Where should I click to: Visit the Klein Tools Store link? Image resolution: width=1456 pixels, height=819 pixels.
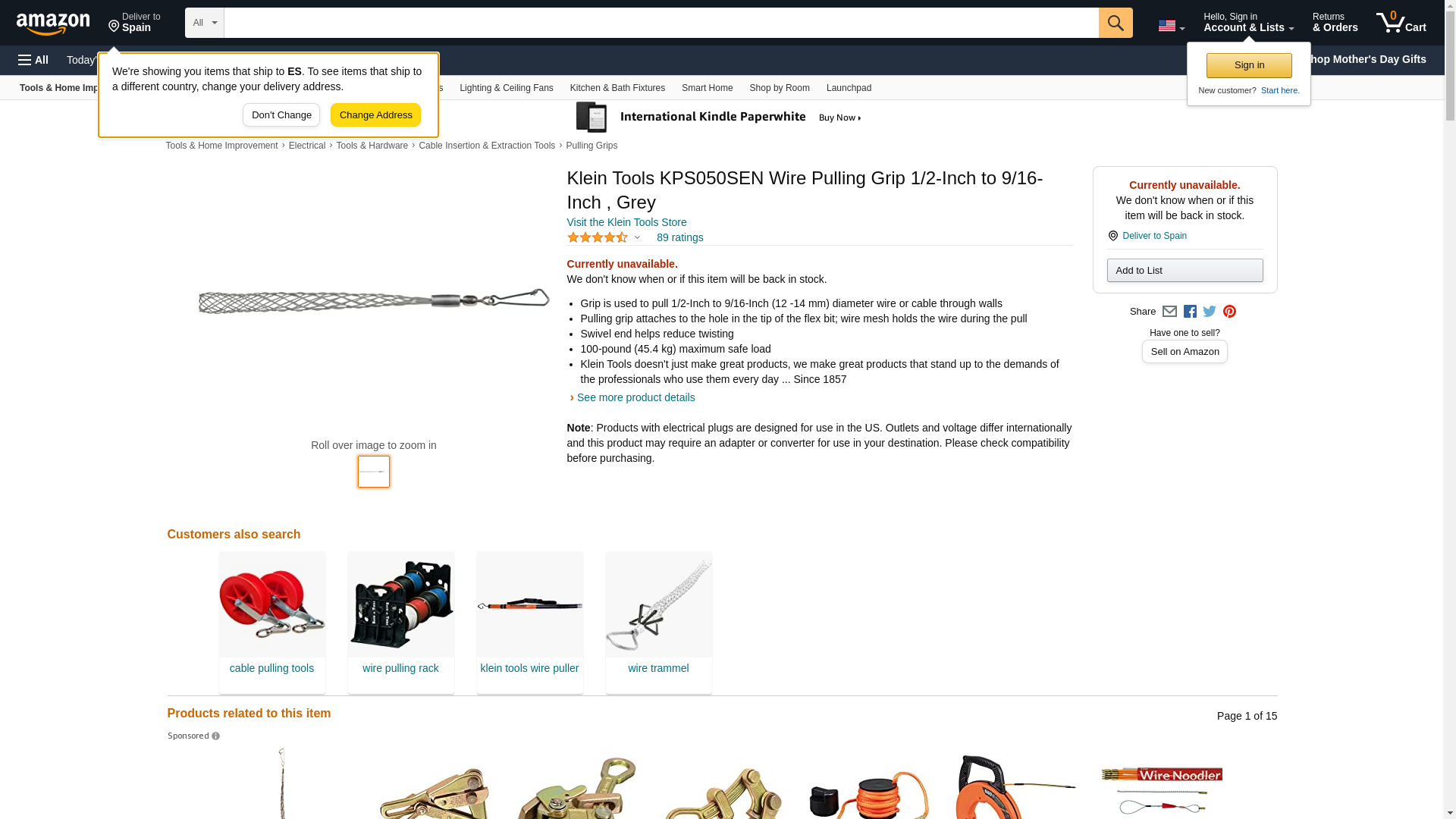coord(626,222)
